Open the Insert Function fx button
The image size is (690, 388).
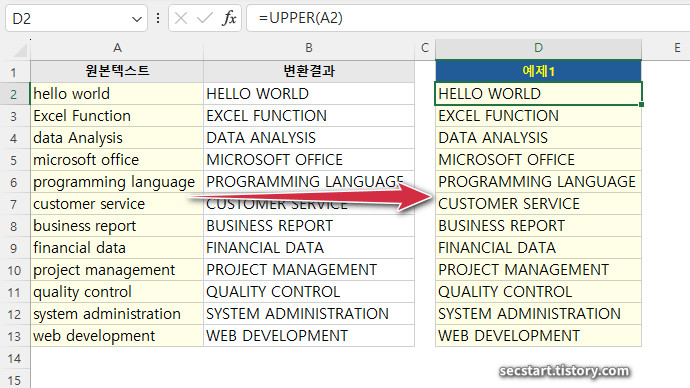coord(229,18)
